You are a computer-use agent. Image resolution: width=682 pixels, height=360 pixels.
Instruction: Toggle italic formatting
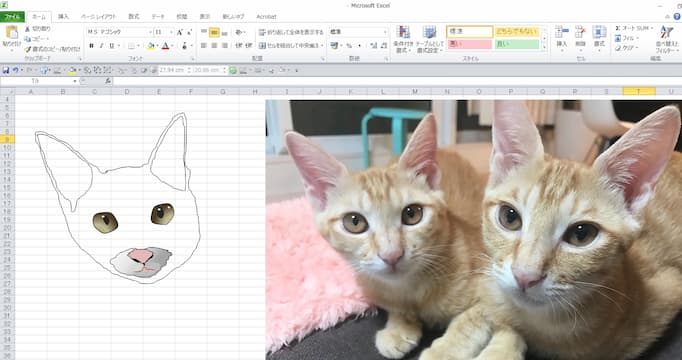point(101,46)
